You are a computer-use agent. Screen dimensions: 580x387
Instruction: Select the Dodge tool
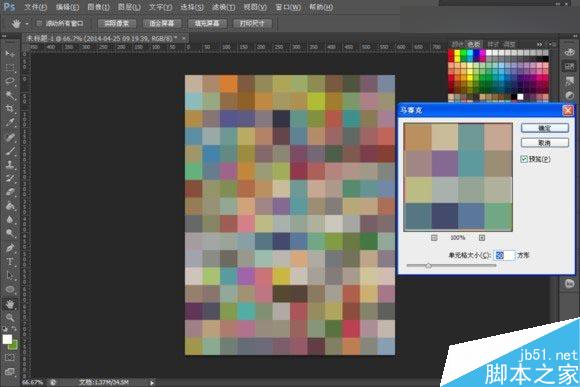coord(10,233)
